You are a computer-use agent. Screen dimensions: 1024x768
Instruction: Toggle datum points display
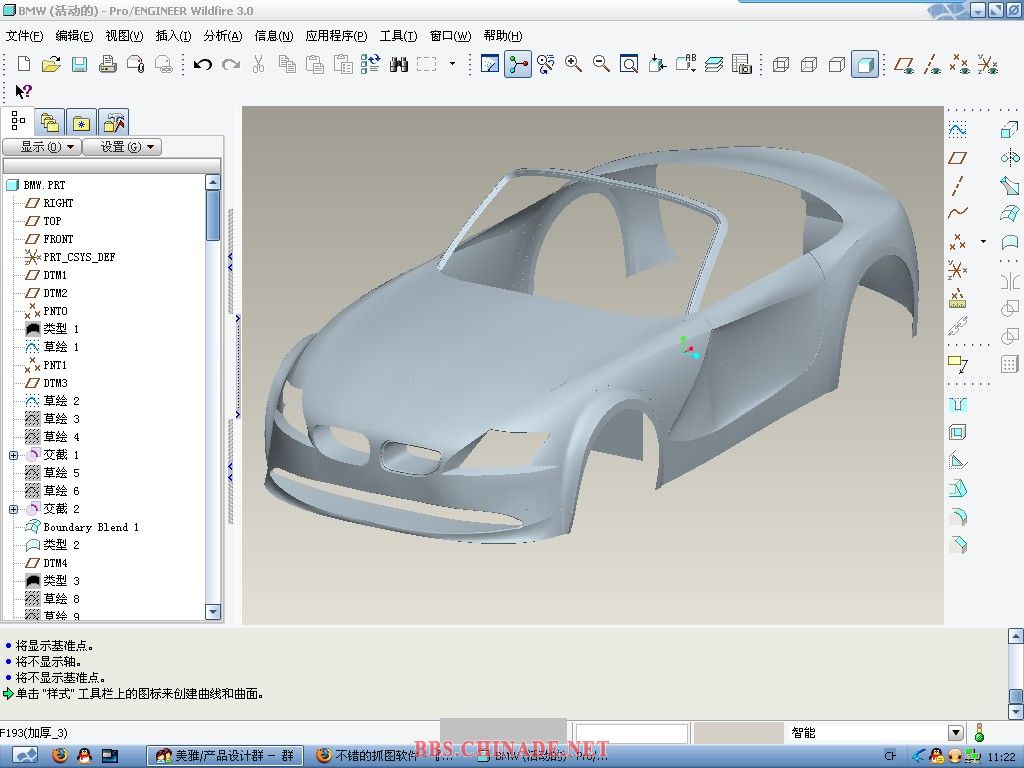960,64
